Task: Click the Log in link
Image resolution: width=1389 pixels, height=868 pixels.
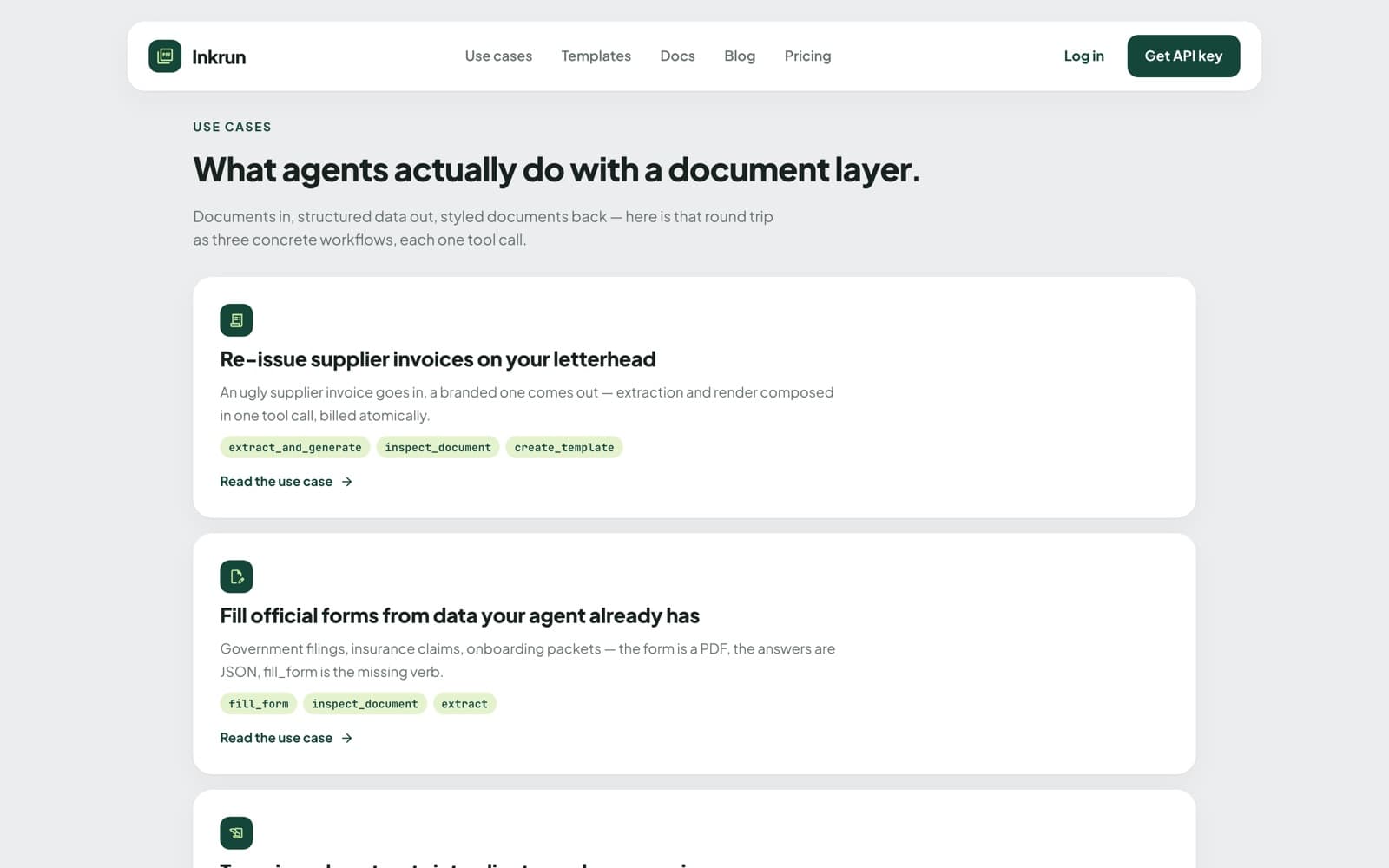Action: (1083, 56)
